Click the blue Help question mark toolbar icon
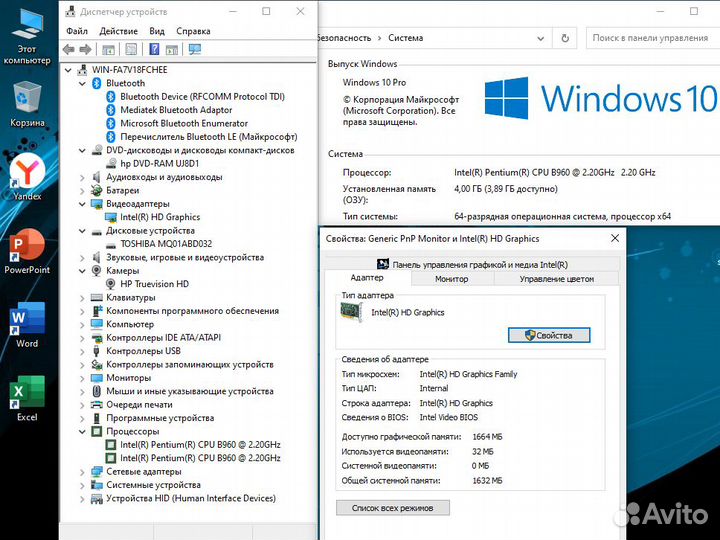 coord(154,50)
